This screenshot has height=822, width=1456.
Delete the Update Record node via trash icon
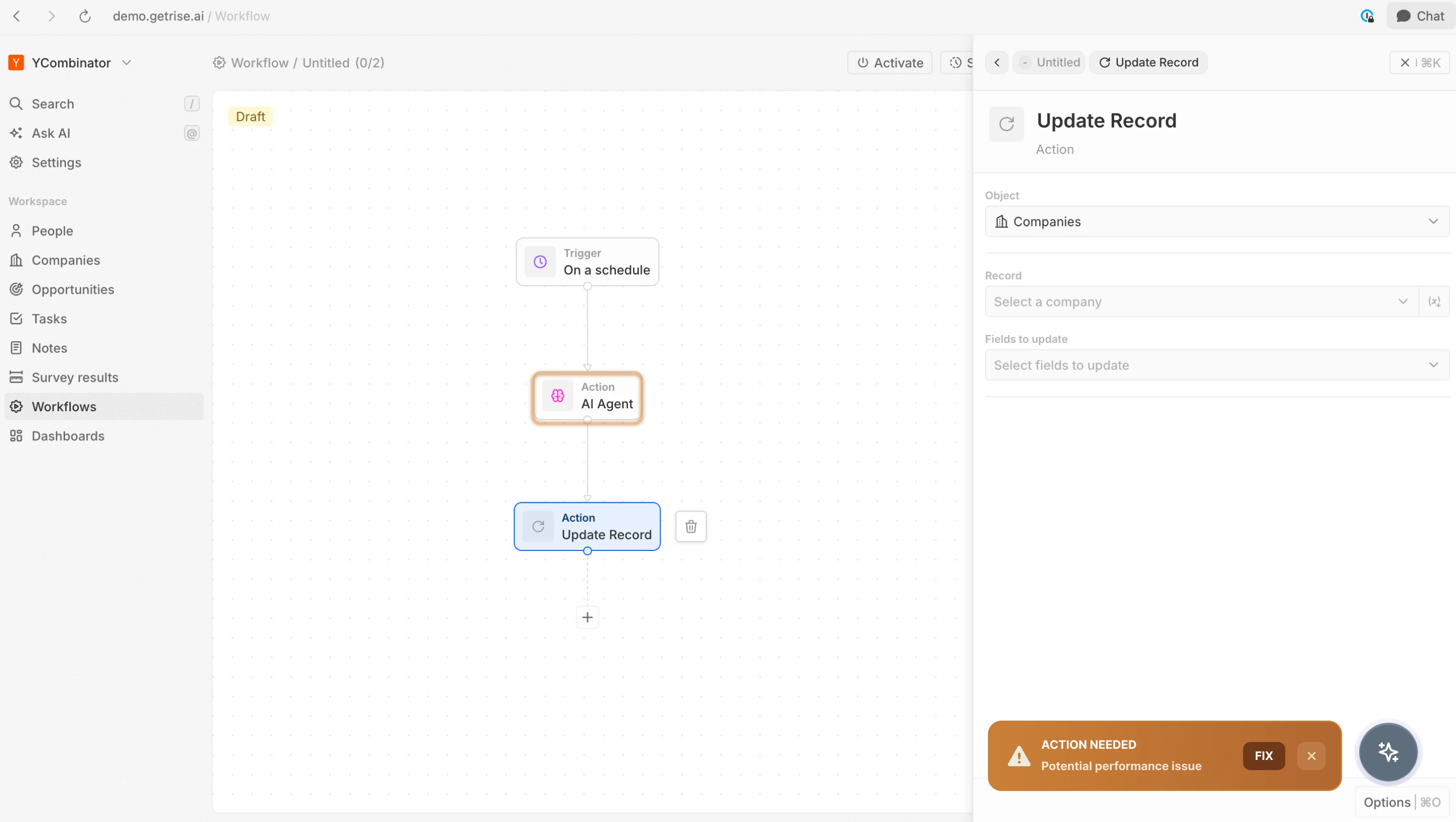pos(691,526)
